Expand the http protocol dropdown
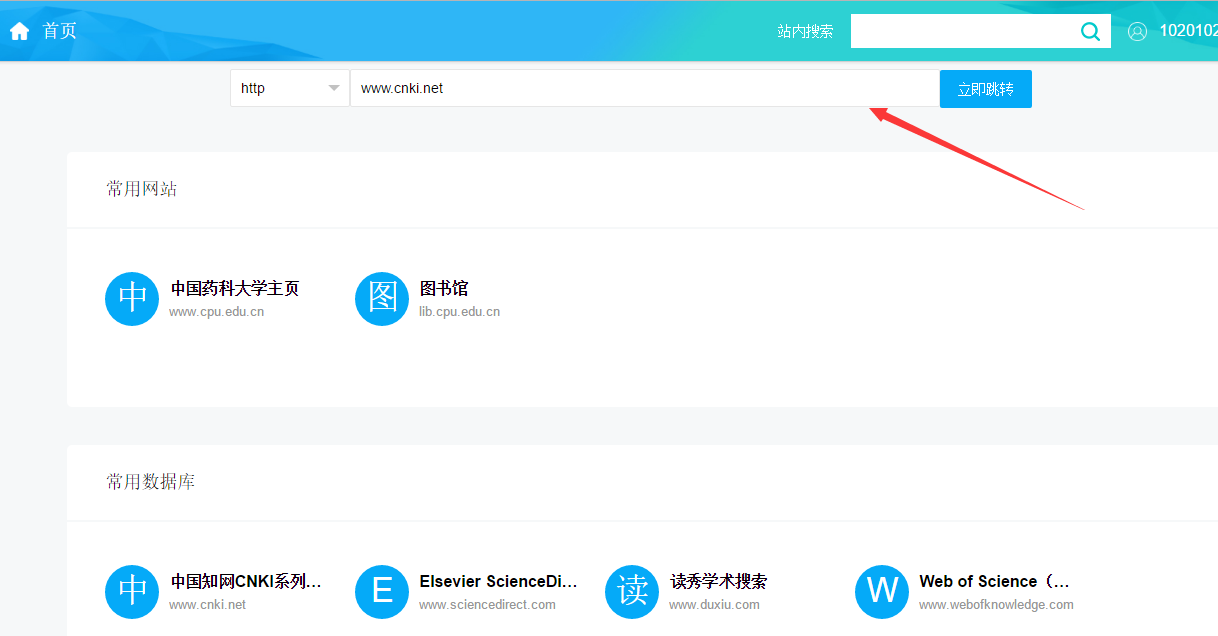The width and height of the screenshot is (1218, 636). click(x=290, y=88)
